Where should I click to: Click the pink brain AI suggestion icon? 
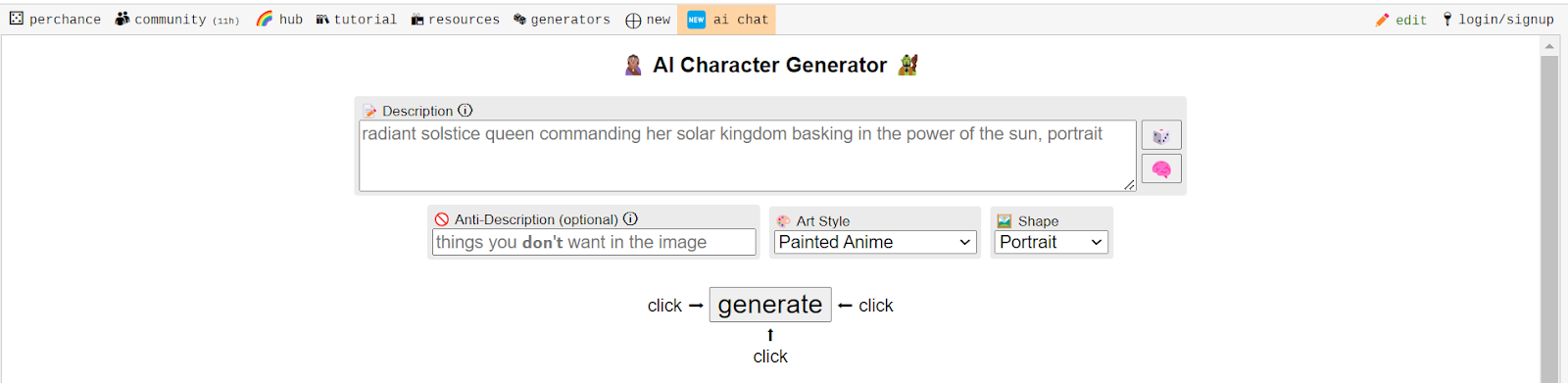(x=1161, y=169)
